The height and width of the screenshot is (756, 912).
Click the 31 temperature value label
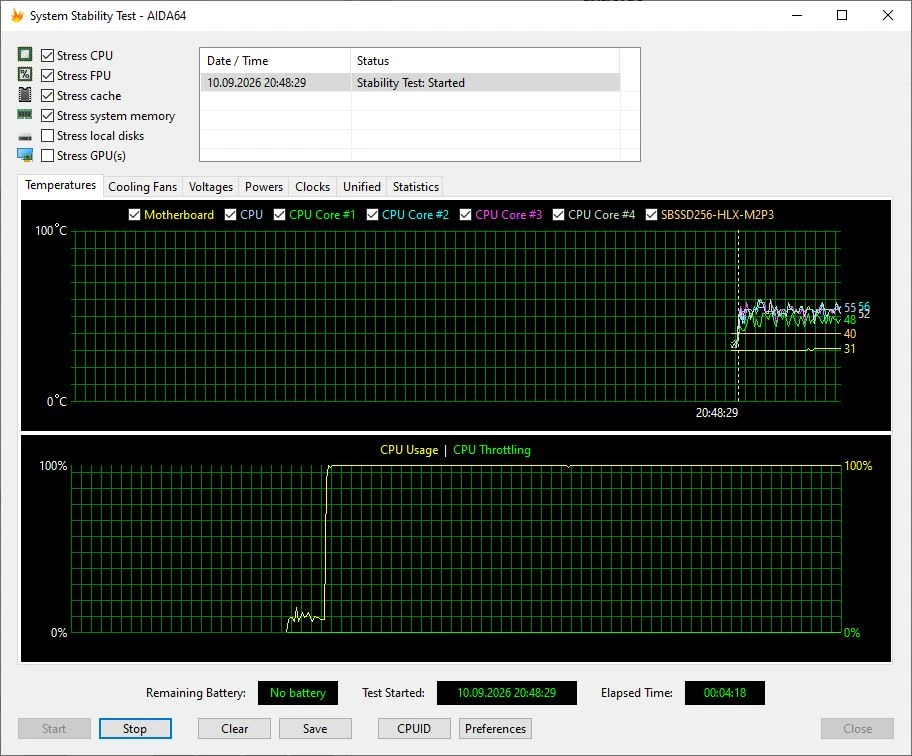pyautogui.click(x=850, y=349)
